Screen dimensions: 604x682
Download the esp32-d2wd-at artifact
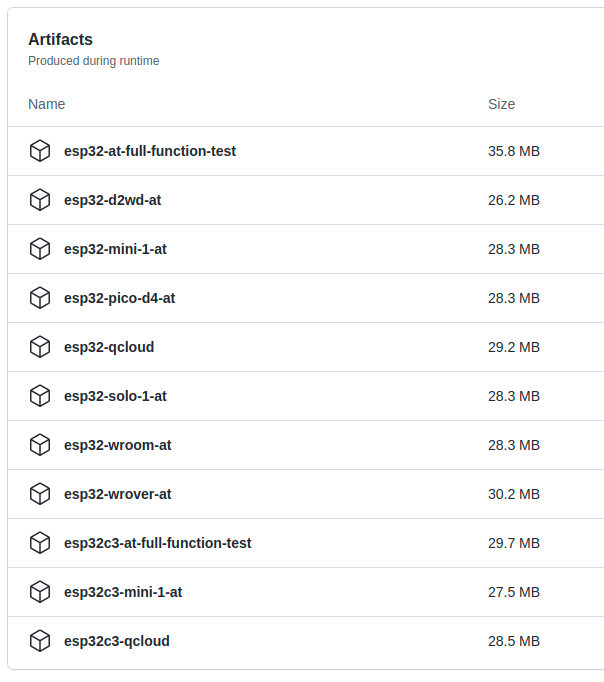click(x=112, y=200)
